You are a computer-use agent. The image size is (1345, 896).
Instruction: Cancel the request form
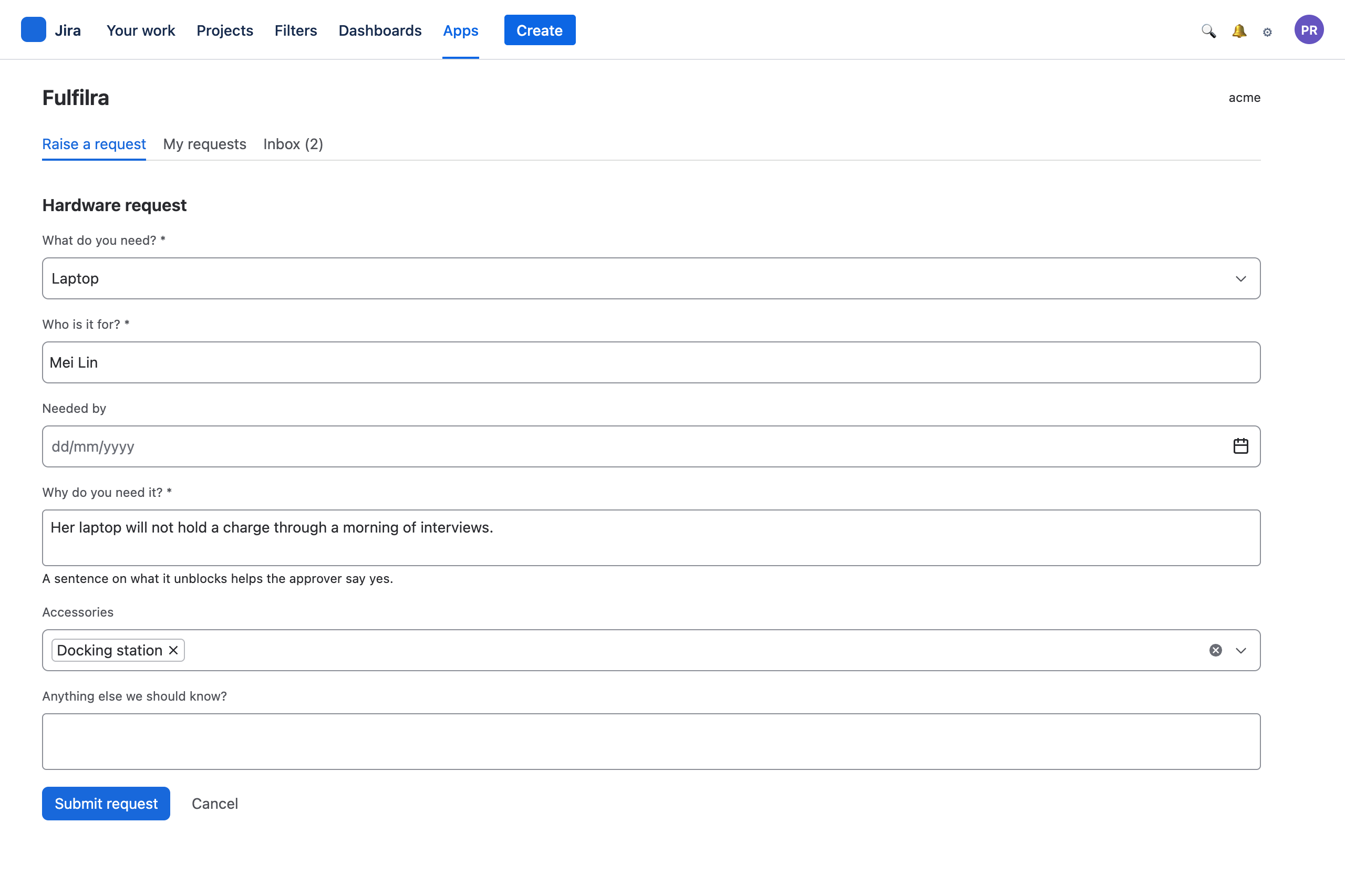coord(215,804)
